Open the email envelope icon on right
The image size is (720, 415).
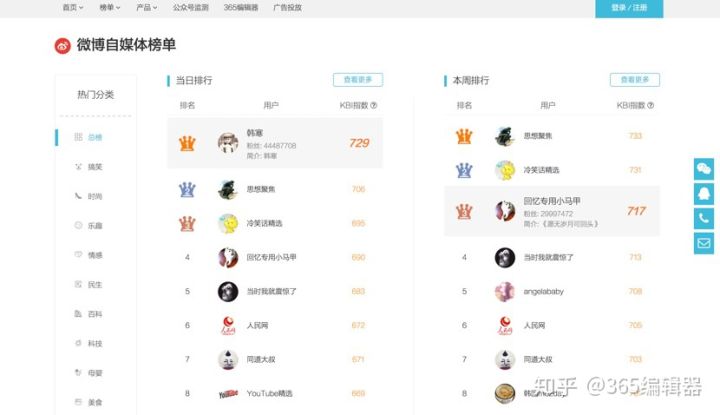click(703, 243)
